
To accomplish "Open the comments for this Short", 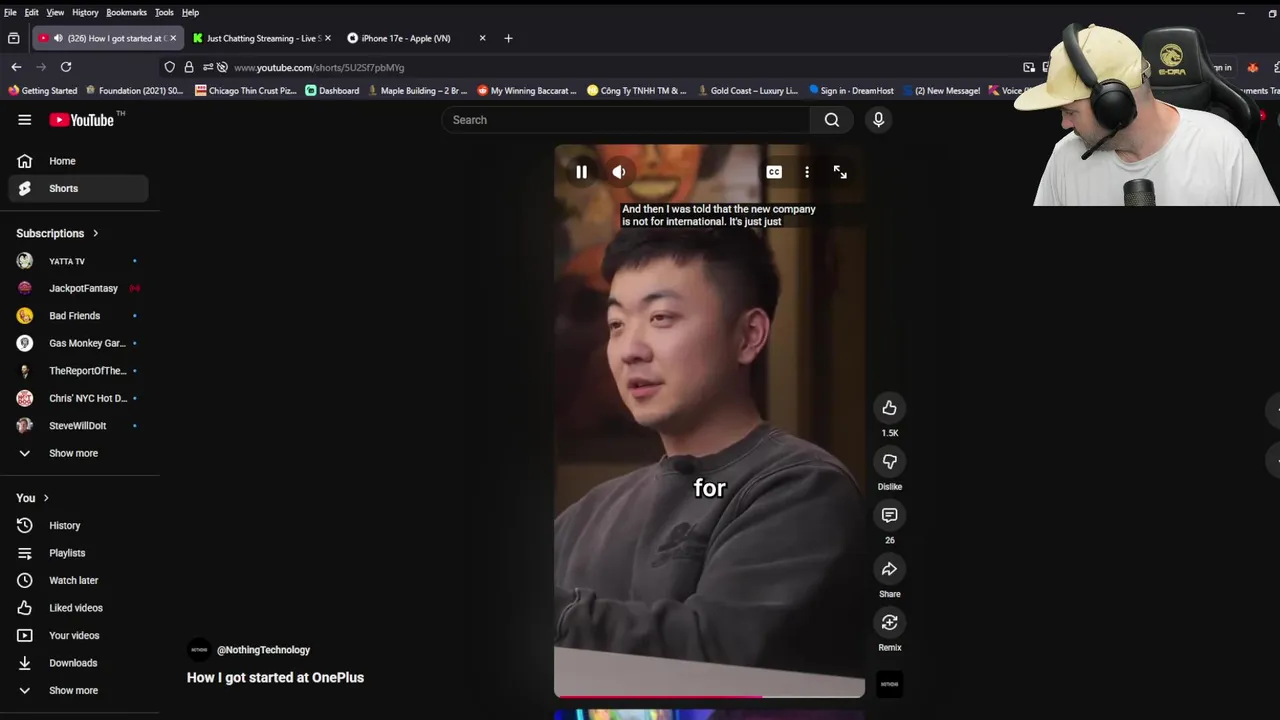I will (889, 515).
